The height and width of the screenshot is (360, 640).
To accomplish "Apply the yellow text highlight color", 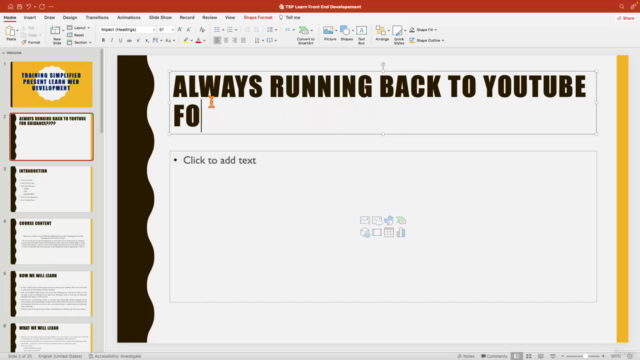I will point(186,40).
